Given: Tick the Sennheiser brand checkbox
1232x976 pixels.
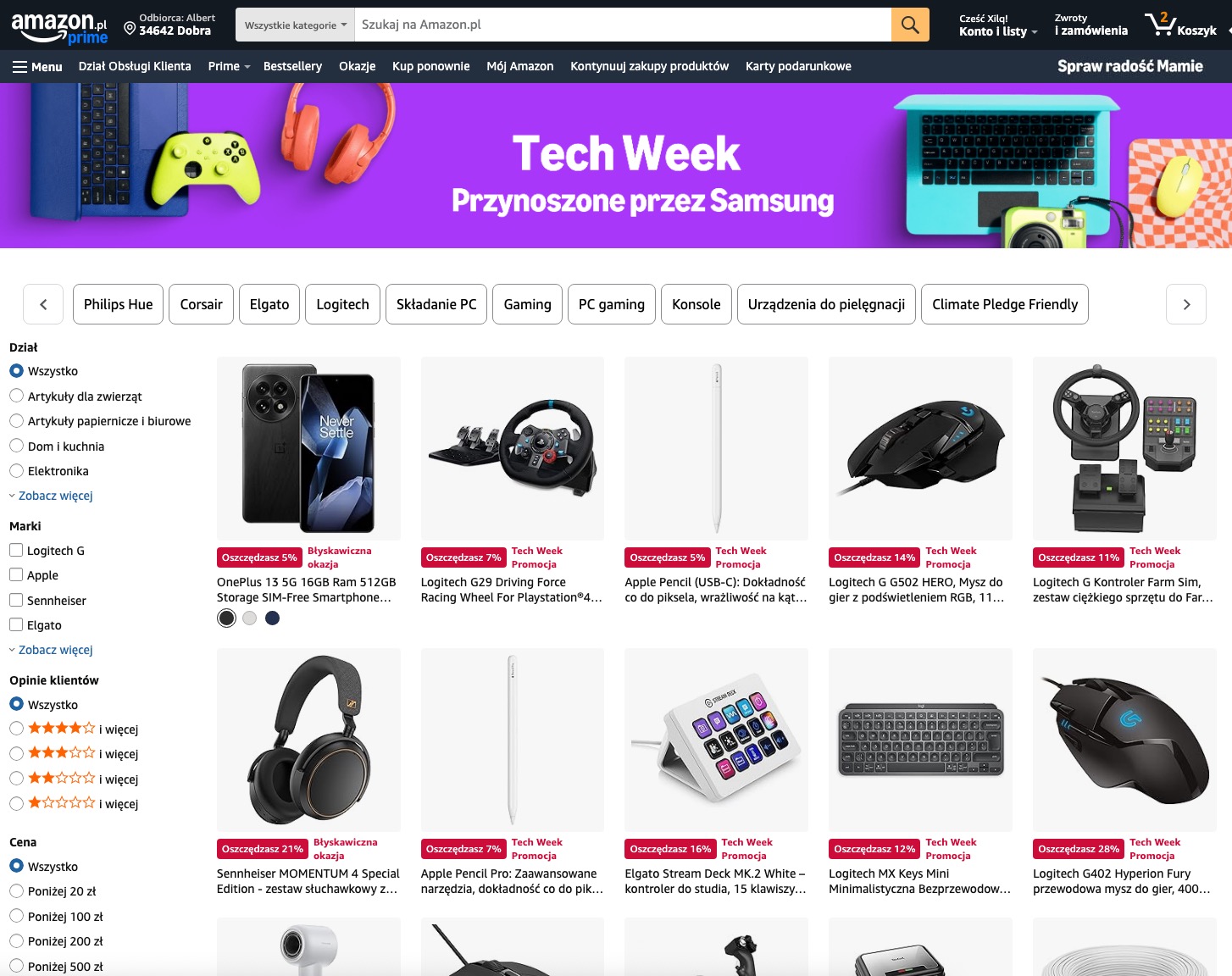Looking at the screenshot, I should 16,601.
